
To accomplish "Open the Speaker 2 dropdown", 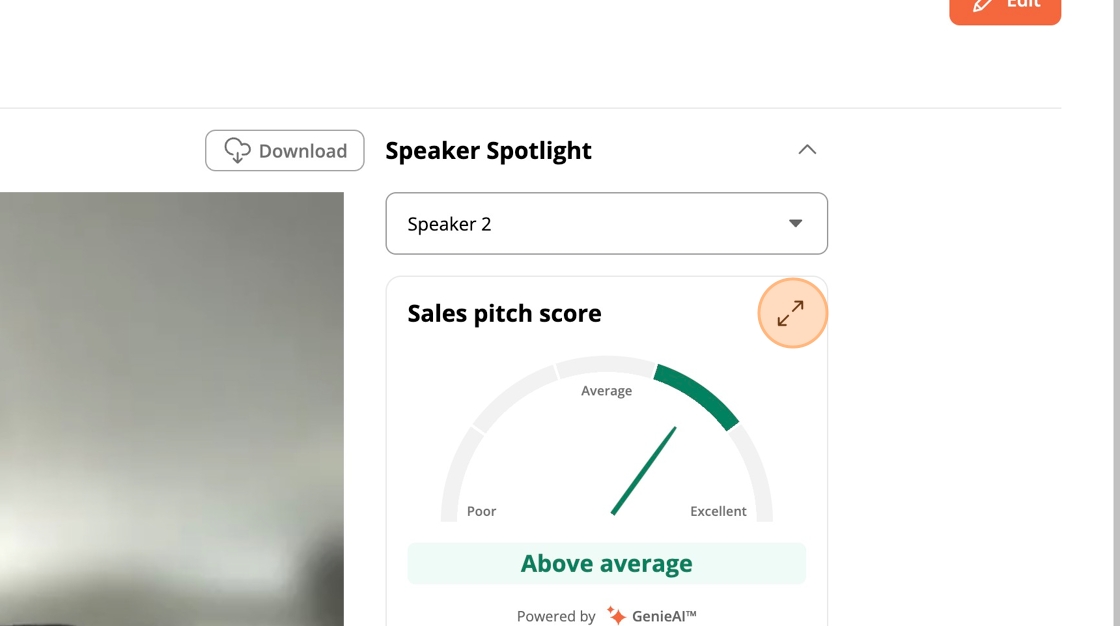I will pyautogui.click(x=606, y=224).
